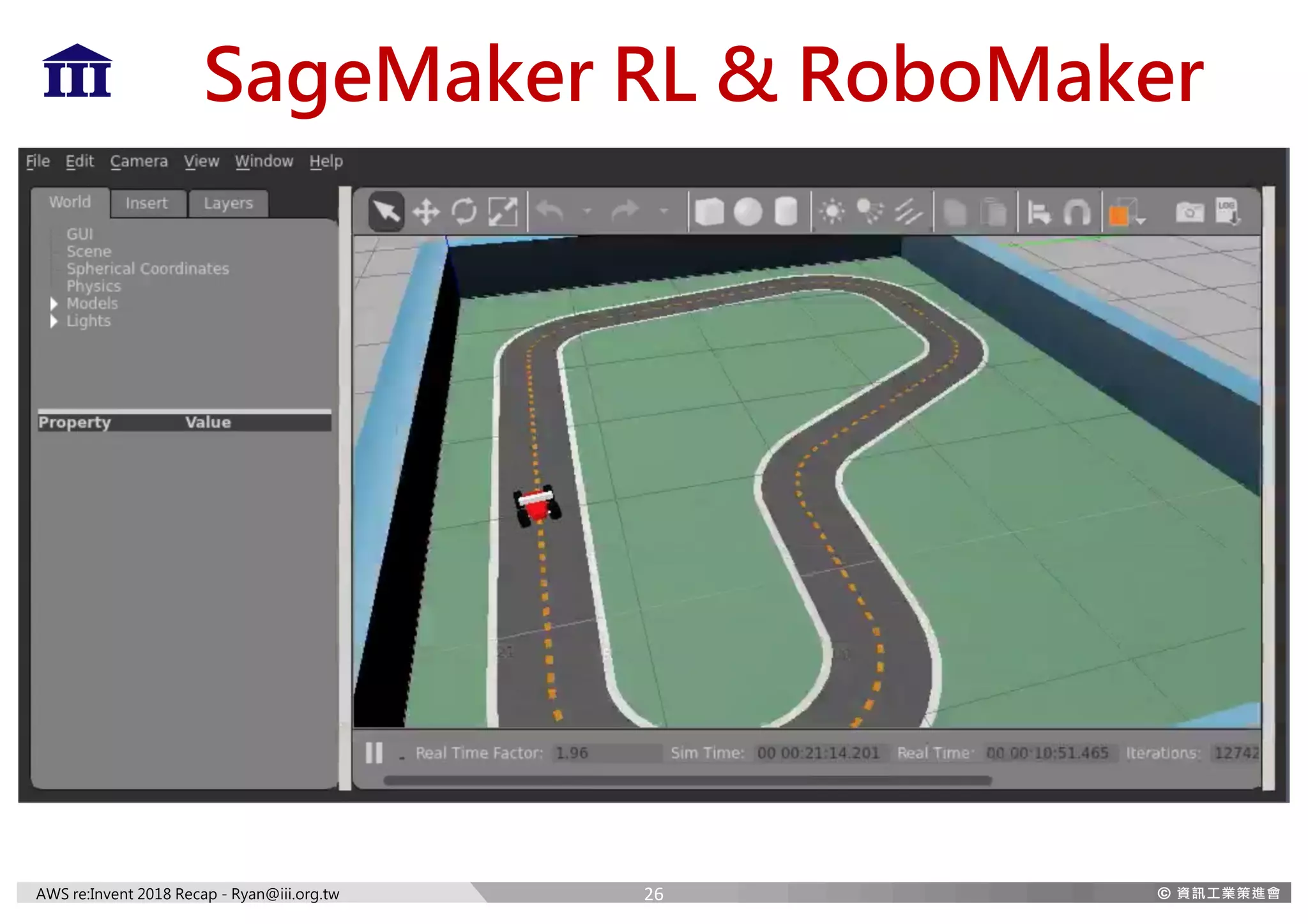
Task: Expand the Models tree node
Action: point(54,304)
